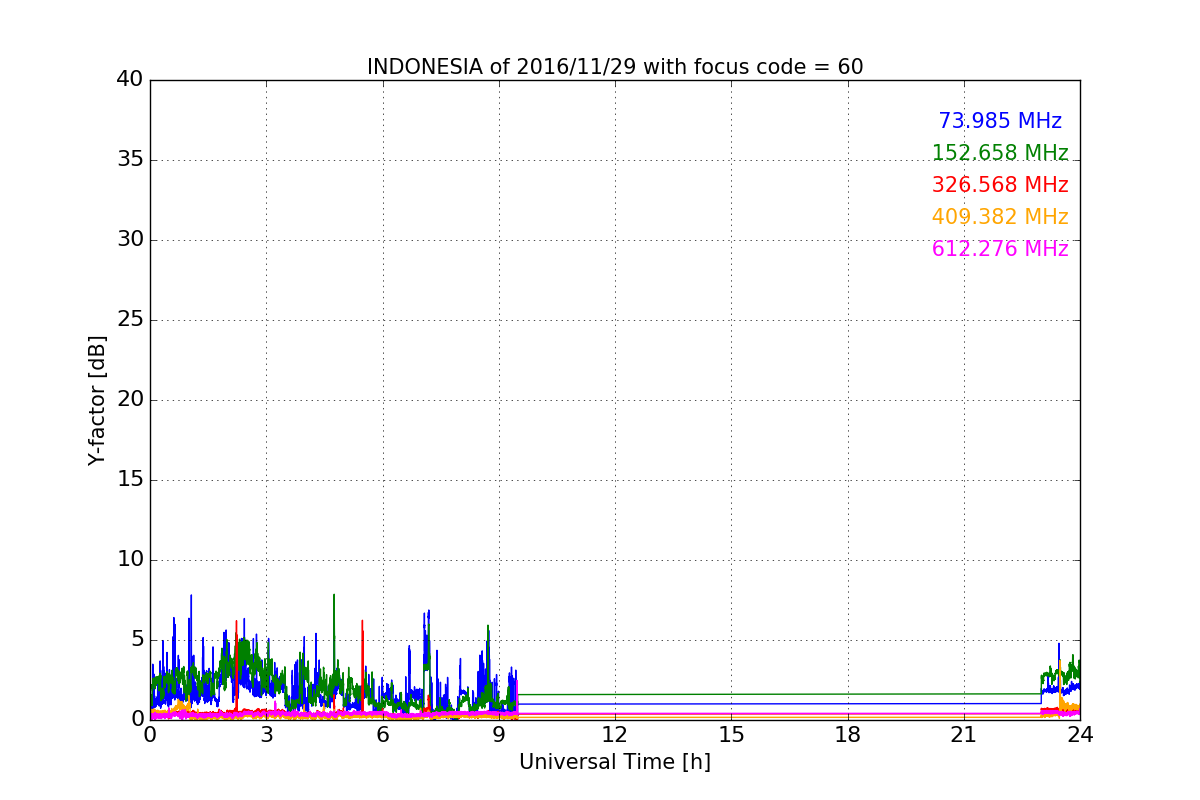Viewport: 1200px width, 800px height.
Task: Click the x-axis tick label 24
Action: [x=1080, y=735]
